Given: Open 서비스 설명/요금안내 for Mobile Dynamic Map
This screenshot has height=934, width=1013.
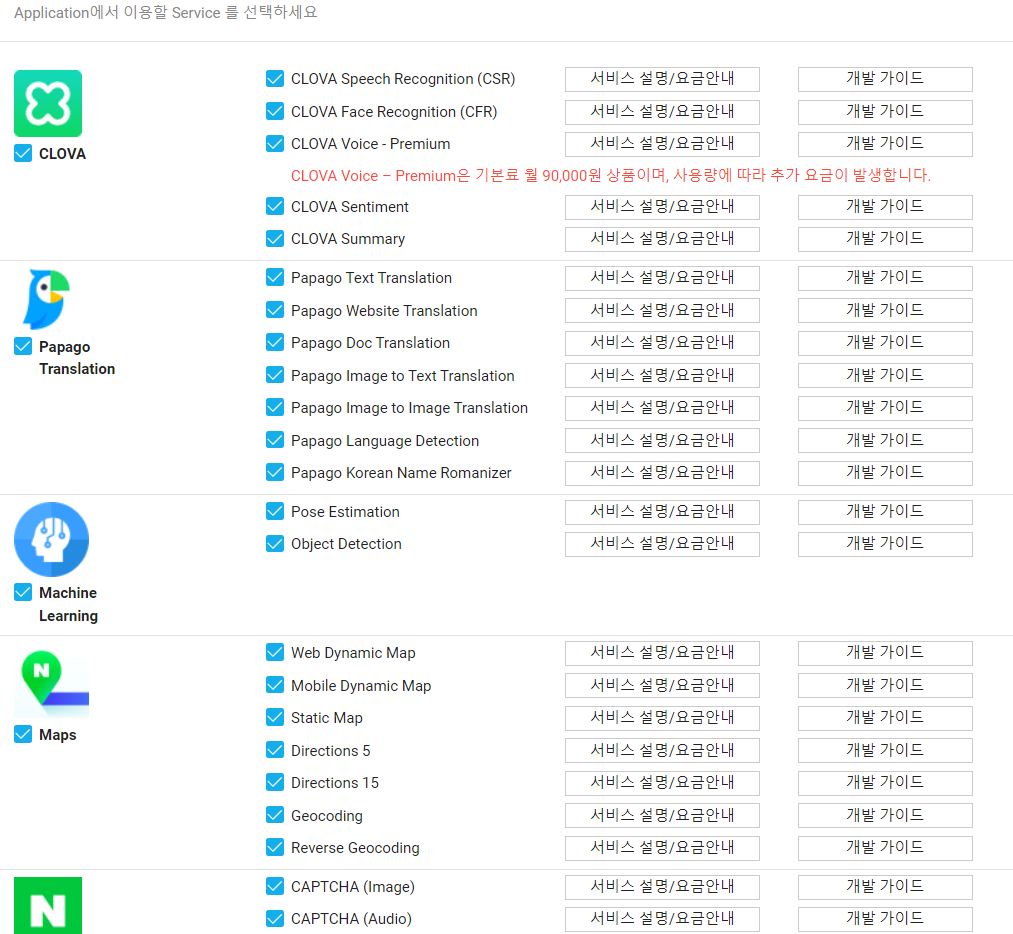Looking at the screenshot, I should pos(662,685).
